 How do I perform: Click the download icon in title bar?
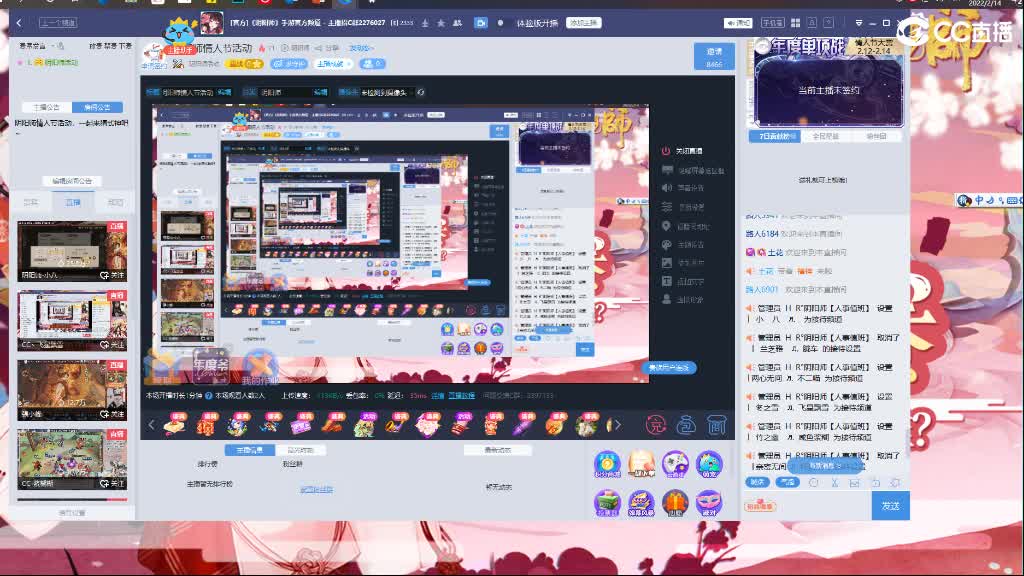pos(425,23)
